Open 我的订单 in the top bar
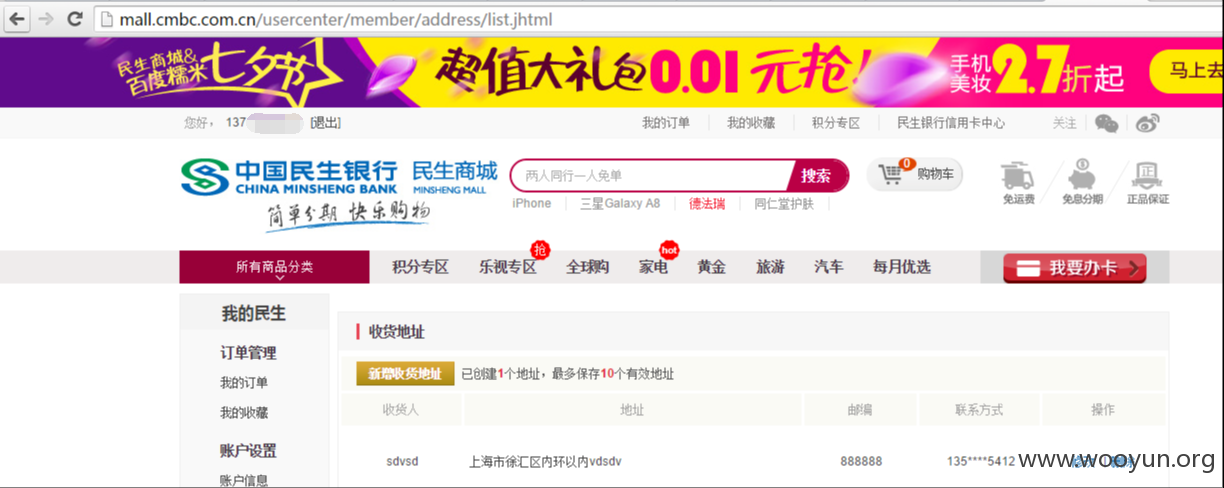This screenshot has width=1224, height=488. tap(666, 123)
